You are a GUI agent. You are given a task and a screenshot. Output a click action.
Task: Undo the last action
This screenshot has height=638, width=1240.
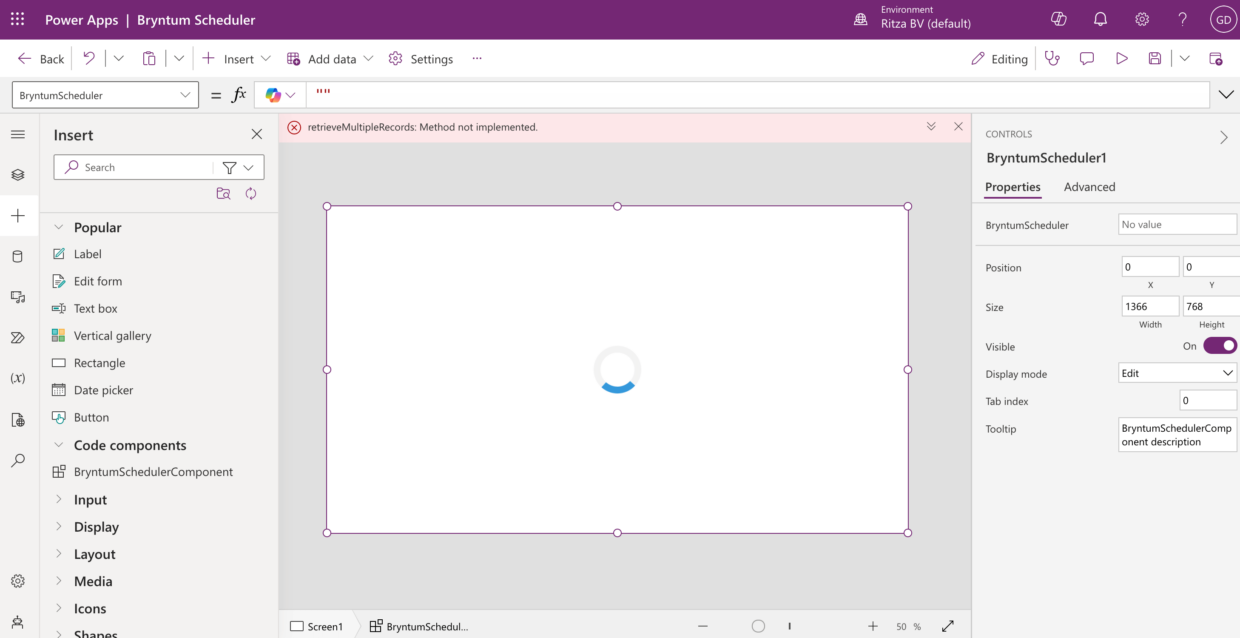(x=89, y=59)
